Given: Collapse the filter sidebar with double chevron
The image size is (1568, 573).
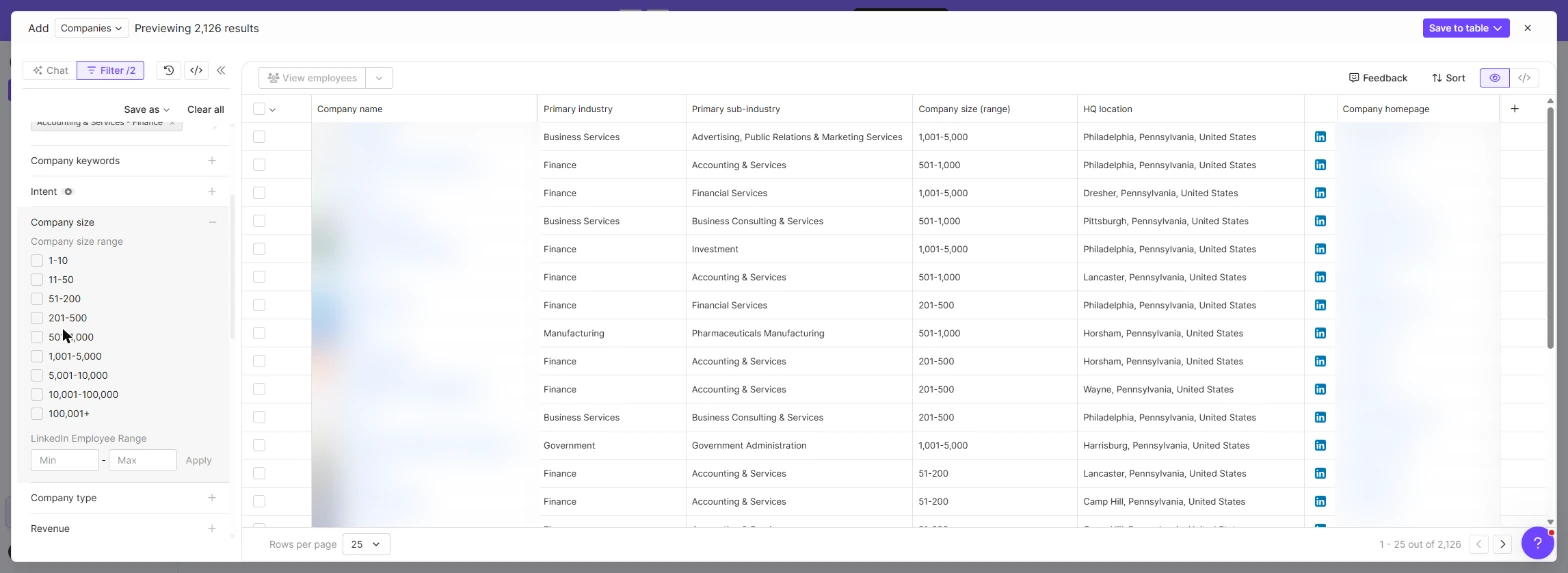Looking at the screenshot, I should (x=221, y=70).
